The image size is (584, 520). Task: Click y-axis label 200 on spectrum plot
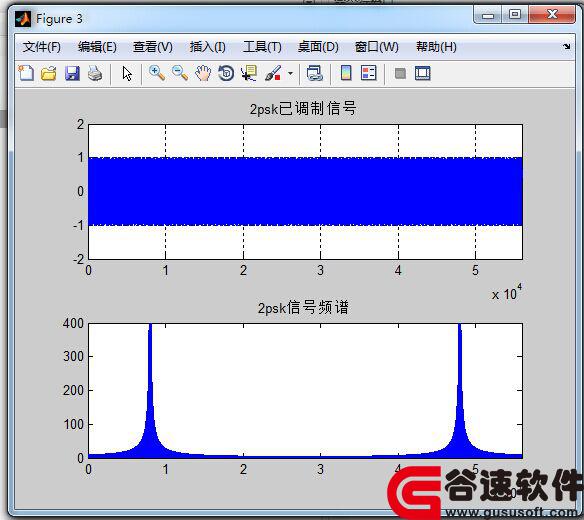(x=73, y=390)
